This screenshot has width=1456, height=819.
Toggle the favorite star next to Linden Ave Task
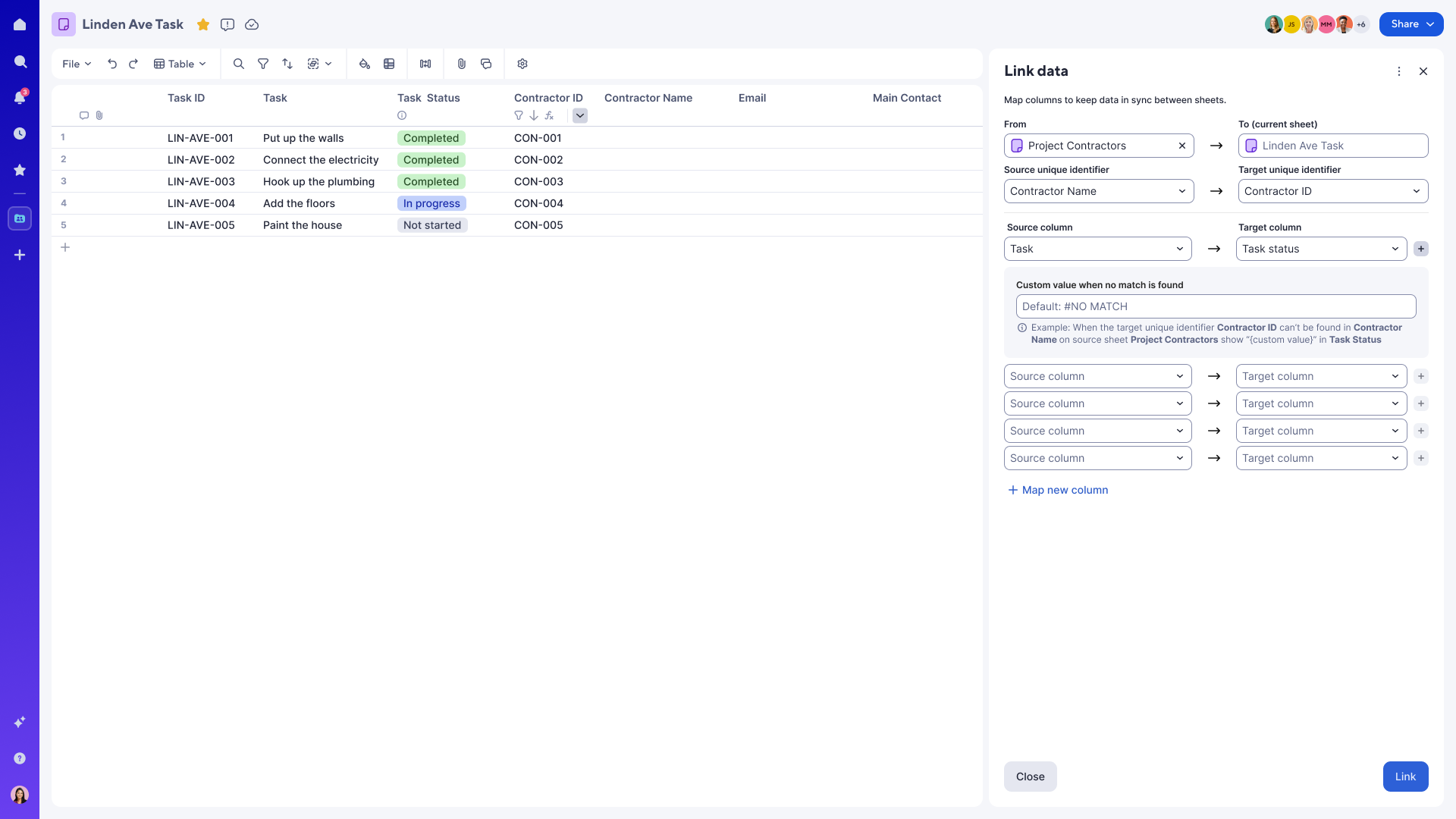[203, 24]
